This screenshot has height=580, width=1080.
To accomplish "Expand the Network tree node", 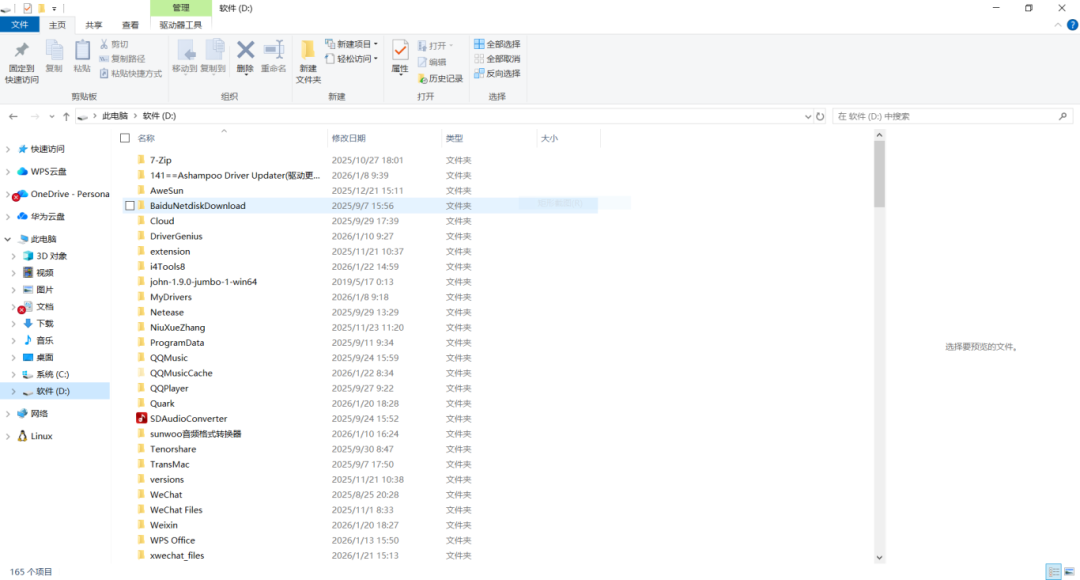I will 8,413.
